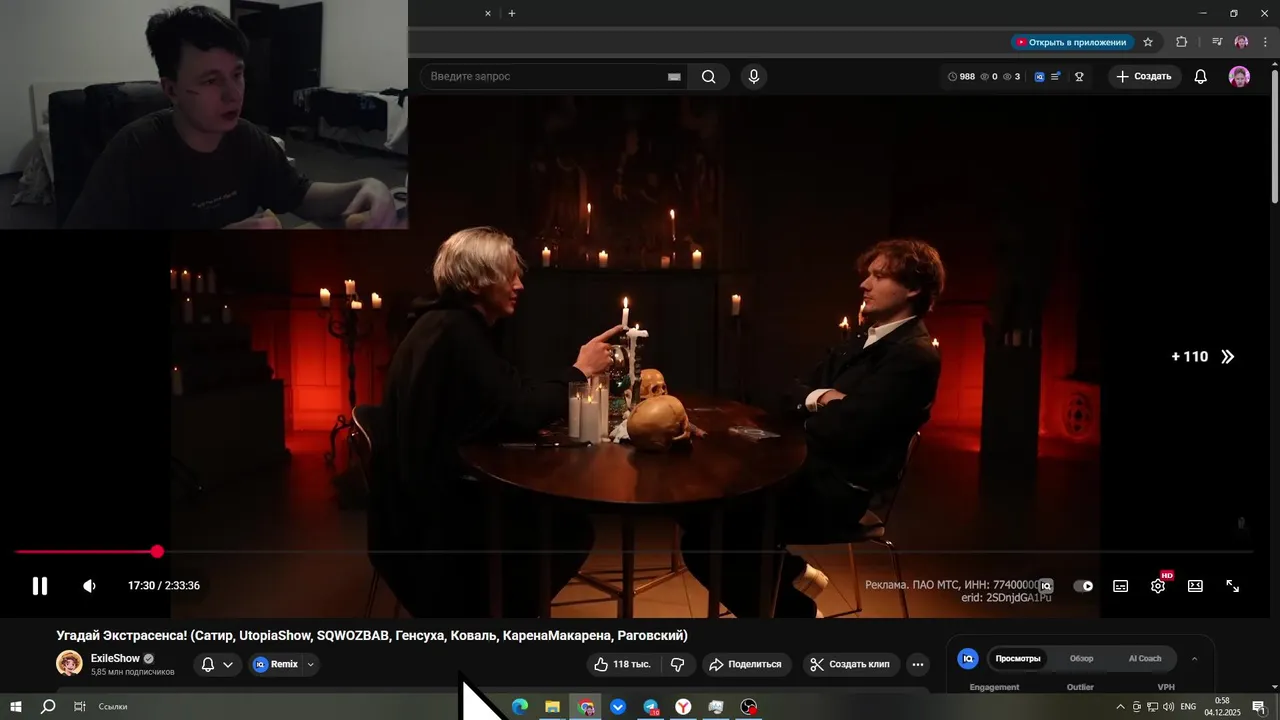Click the magnifier search button
1280x720 pixels.
tap(709, 76)
